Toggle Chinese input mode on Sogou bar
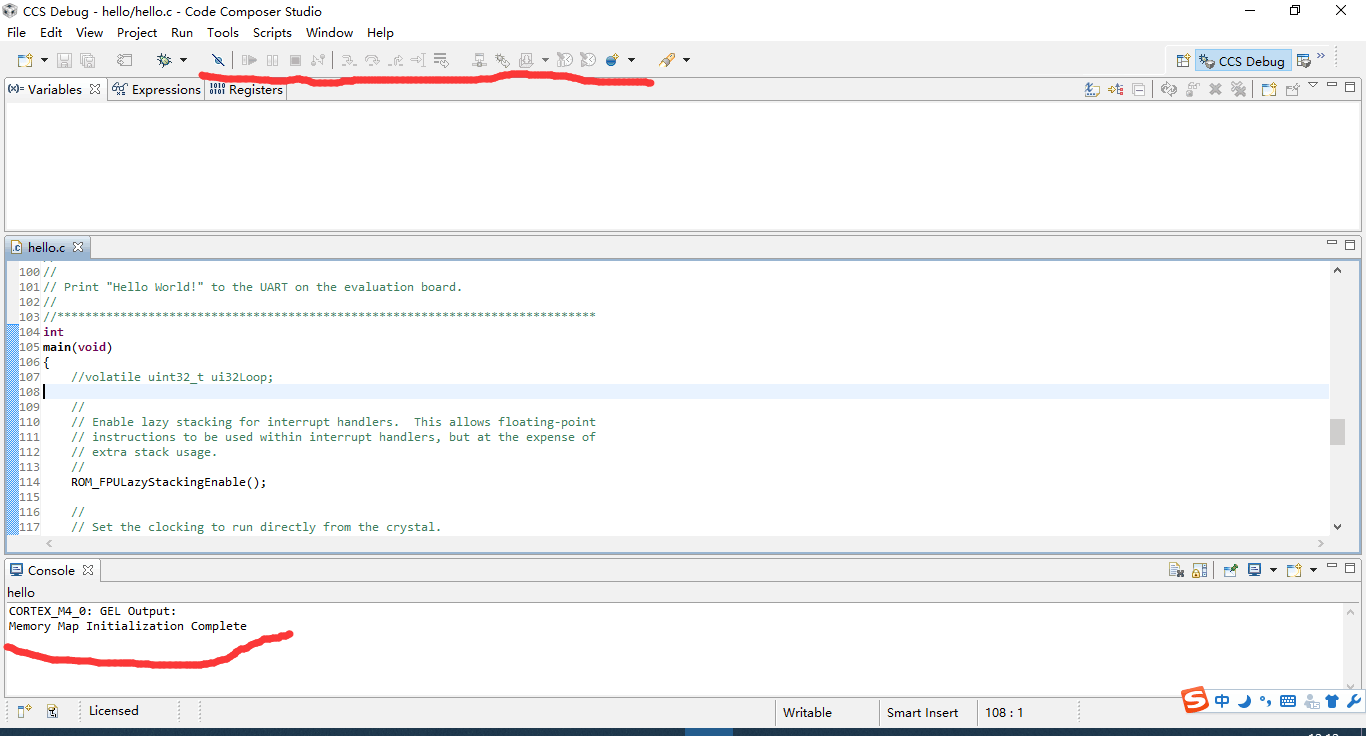The height and width of the screenshot is (736, 1366). (x=1223, y=701)
